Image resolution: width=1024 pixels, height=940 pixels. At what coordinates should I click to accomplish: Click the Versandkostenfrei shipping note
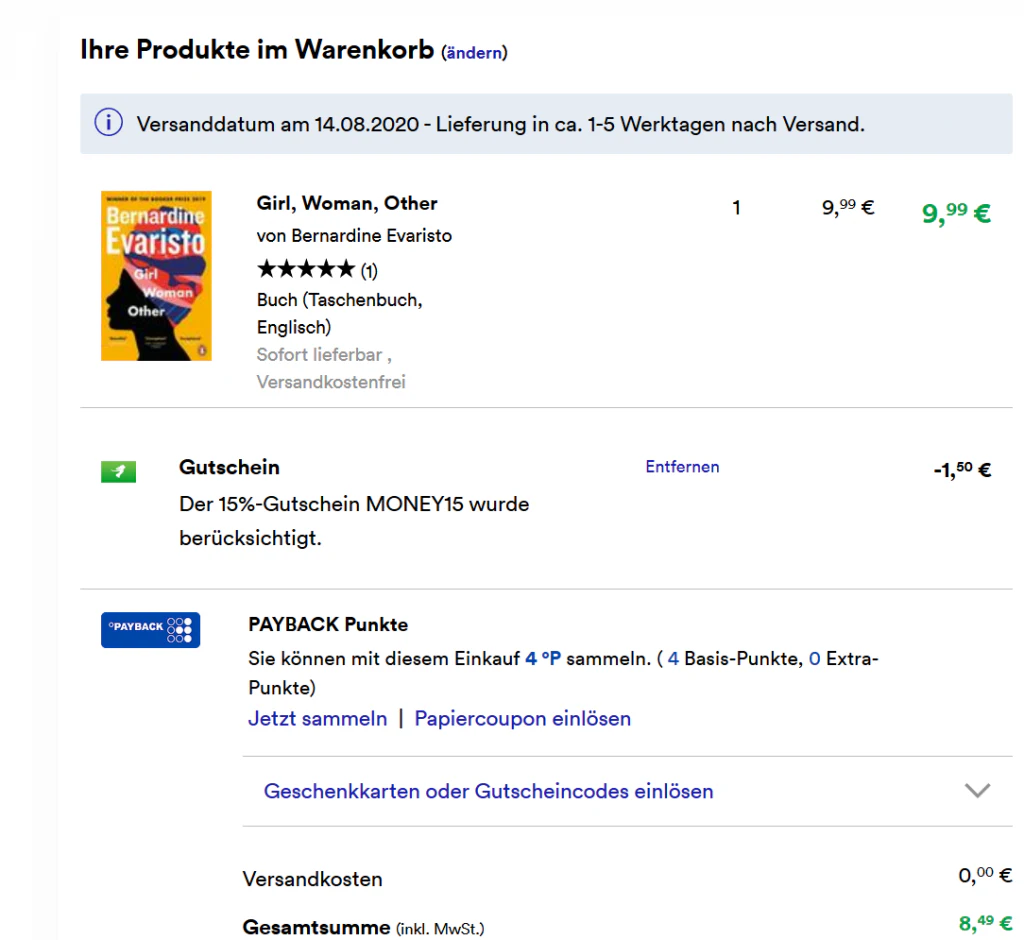coord(331,381)
